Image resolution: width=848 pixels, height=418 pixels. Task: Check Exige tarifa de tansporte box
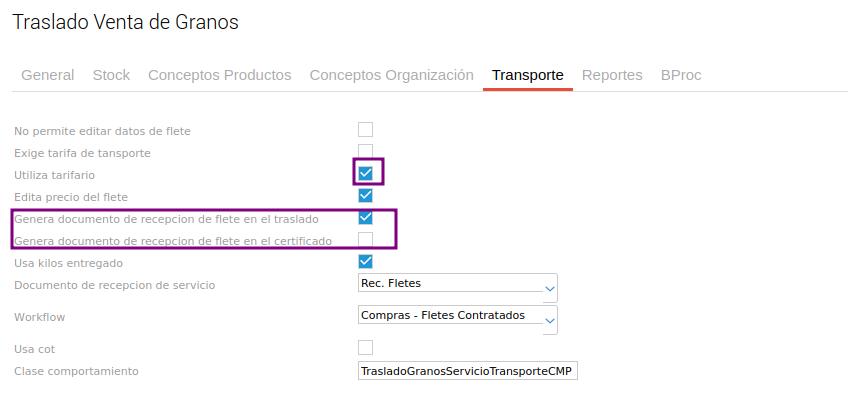click(x=365, y=152)
